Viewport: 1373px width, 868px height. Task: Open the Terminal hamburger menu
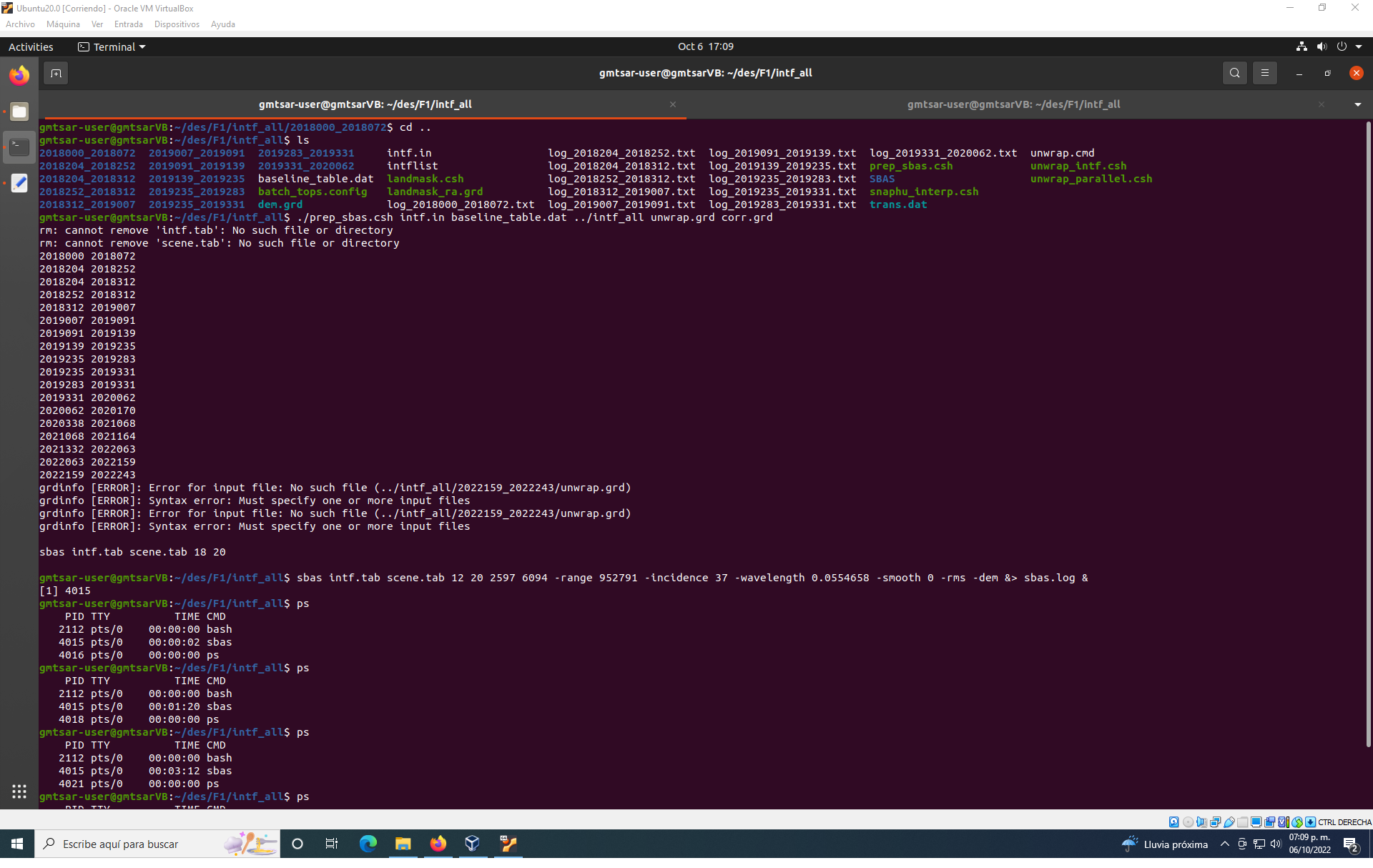pos(1265,72)
